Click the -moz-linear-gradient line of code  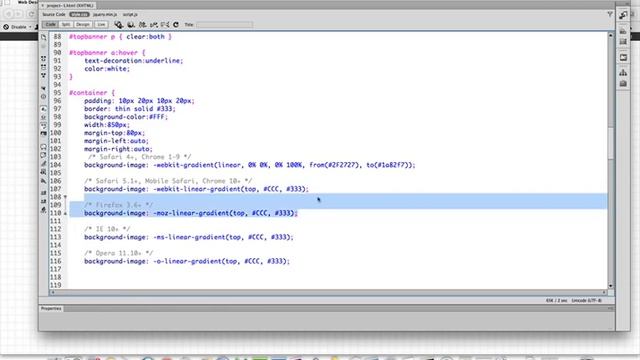click(x=191, y=213)
